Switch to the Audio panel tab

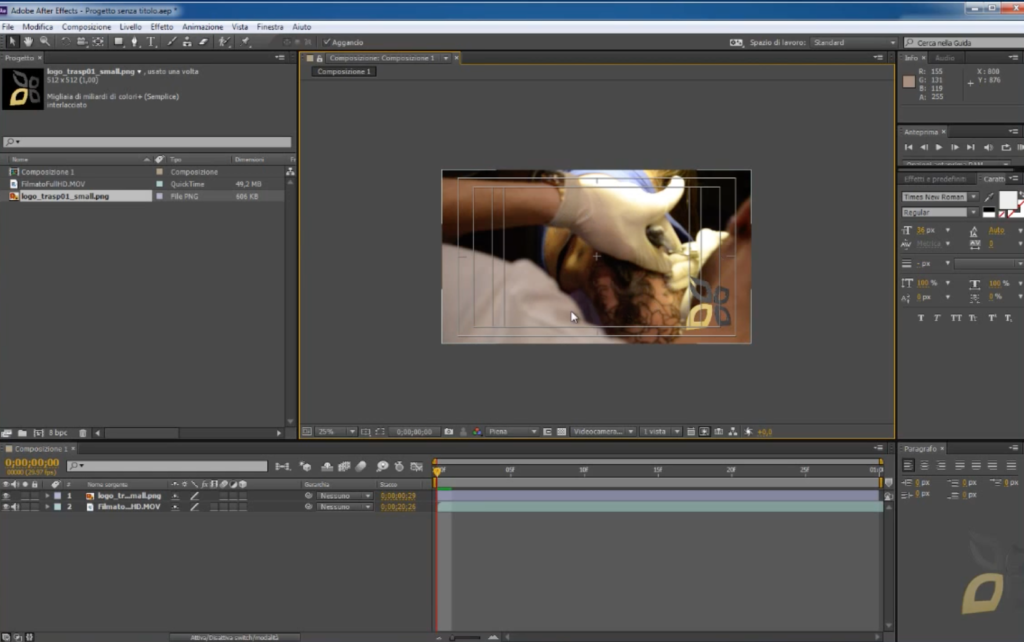point(945,58)
